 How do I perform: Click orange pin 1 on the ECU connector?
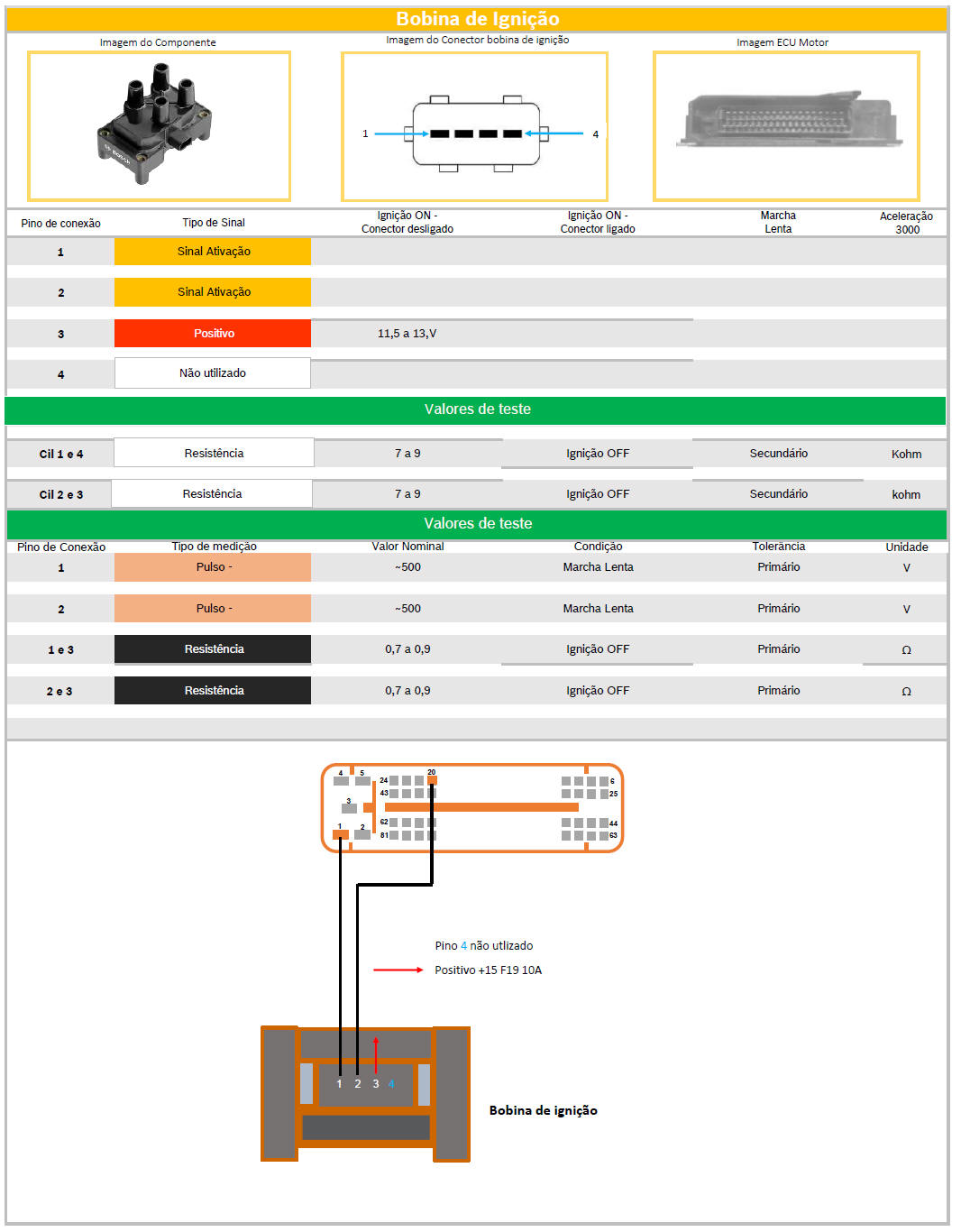point(340,834)
